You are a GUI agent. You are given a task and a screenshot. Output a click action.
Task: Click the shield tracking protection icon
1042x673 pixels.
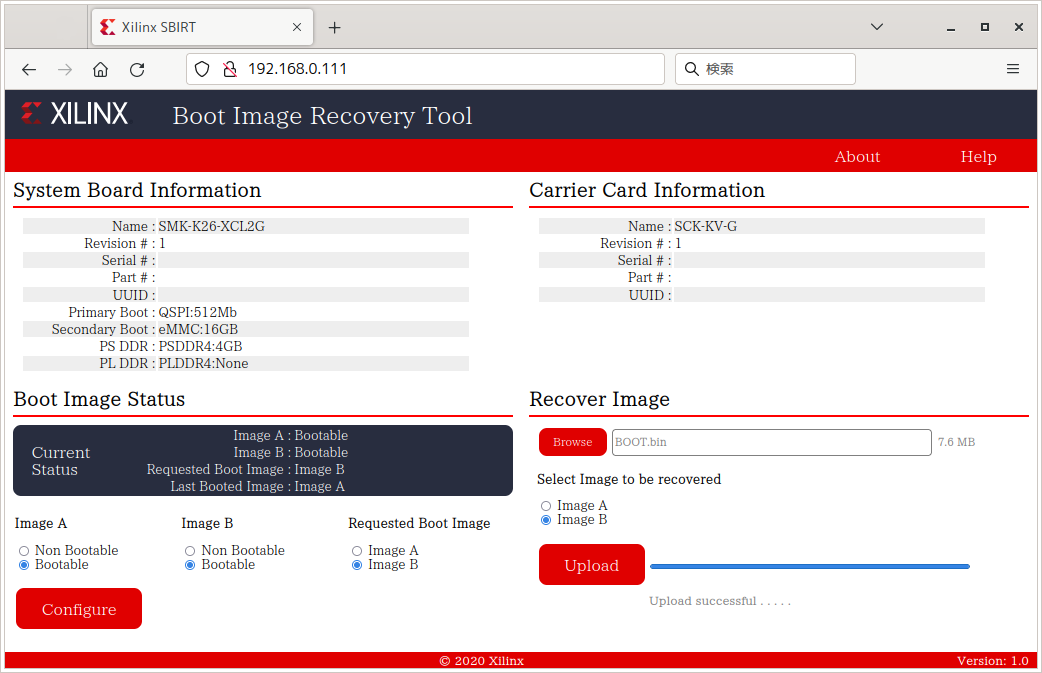(202, 69)
